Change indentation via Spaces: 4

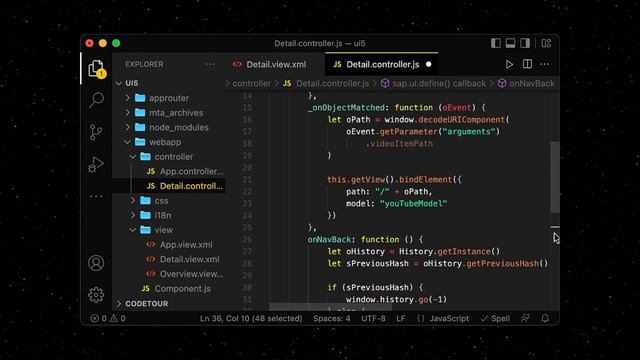click(x=332, y=318)
